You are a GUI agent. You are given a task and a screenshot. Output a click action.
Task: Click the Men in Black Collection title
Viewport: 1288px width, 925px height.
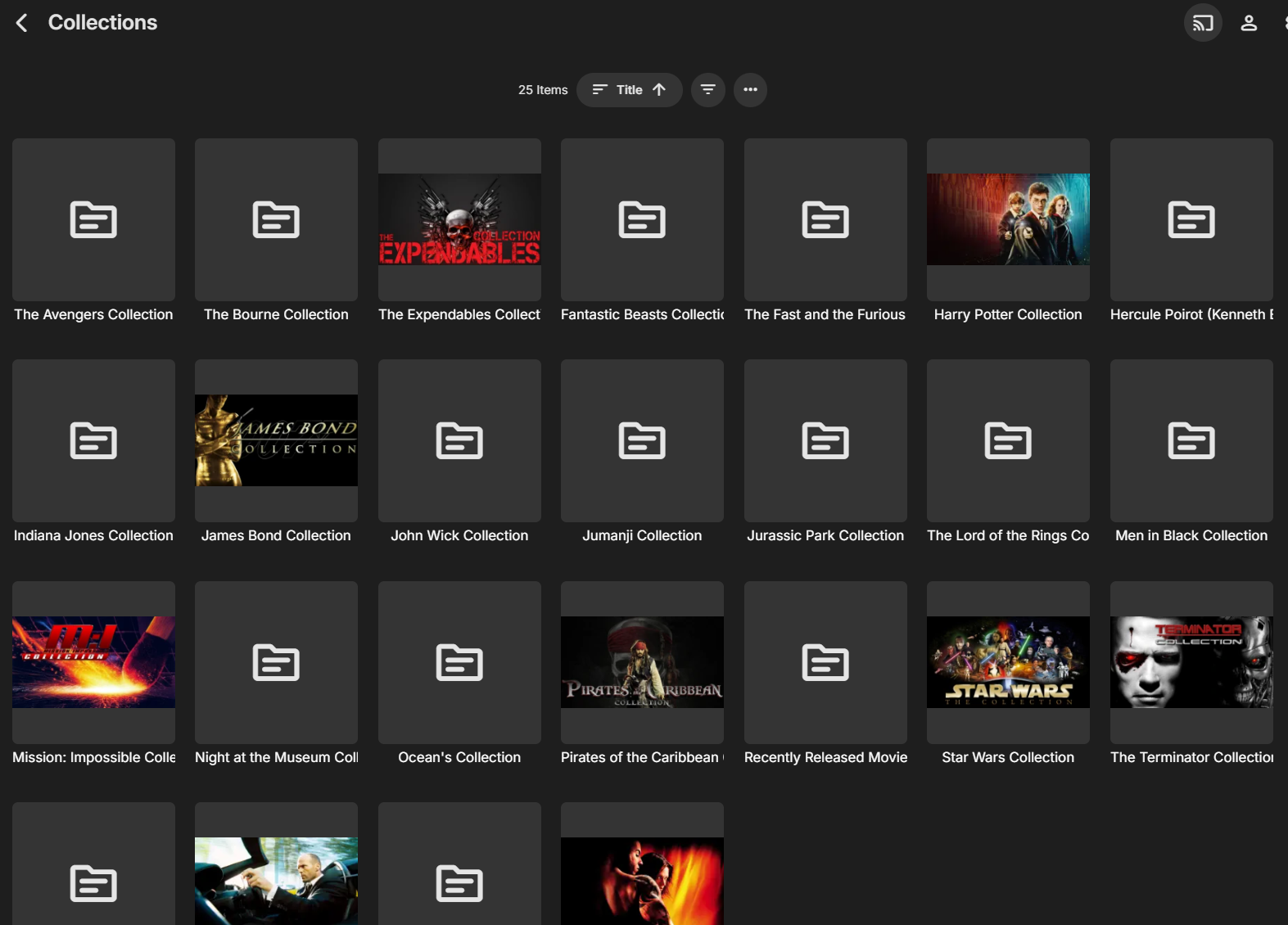coord(1191,535)
